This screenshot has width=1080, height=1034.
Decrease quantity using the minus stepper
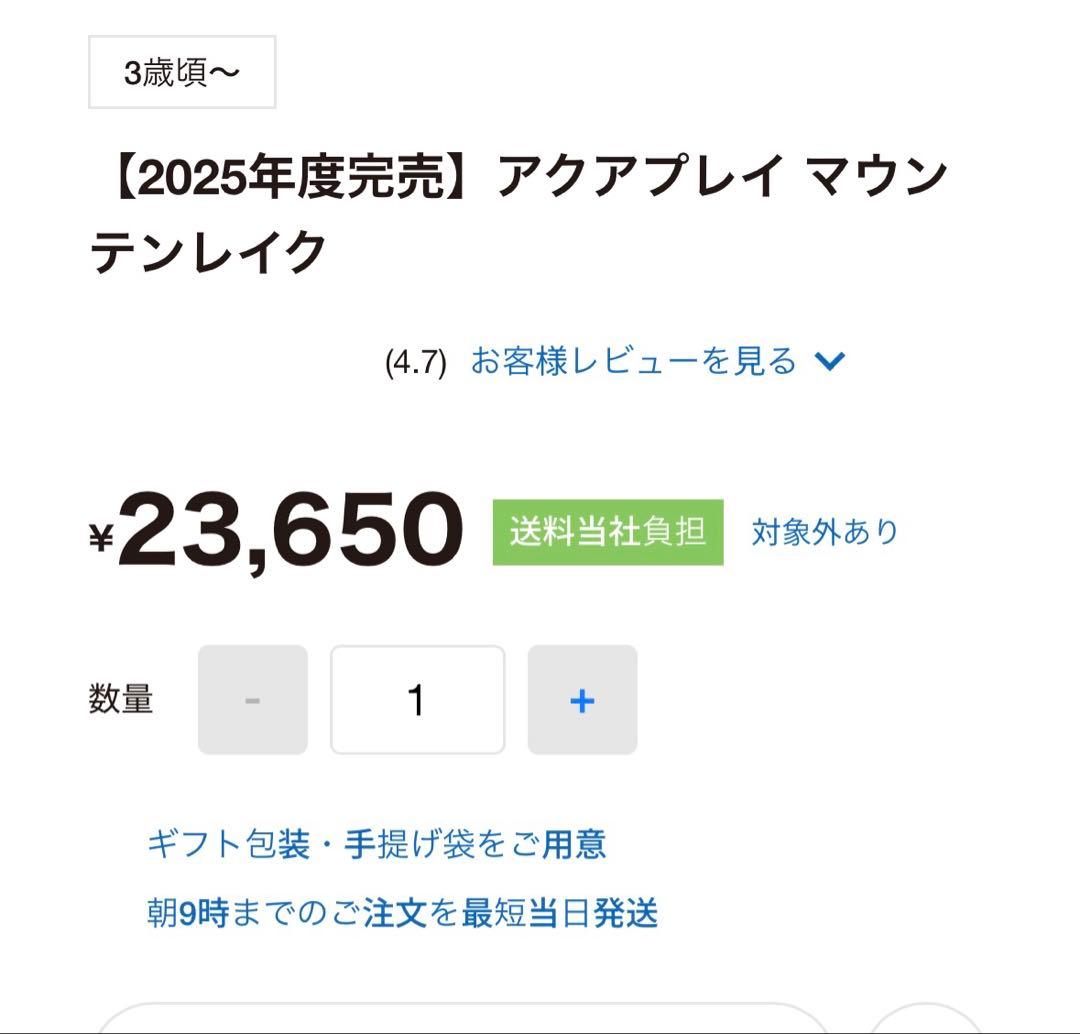click(252, 699)
